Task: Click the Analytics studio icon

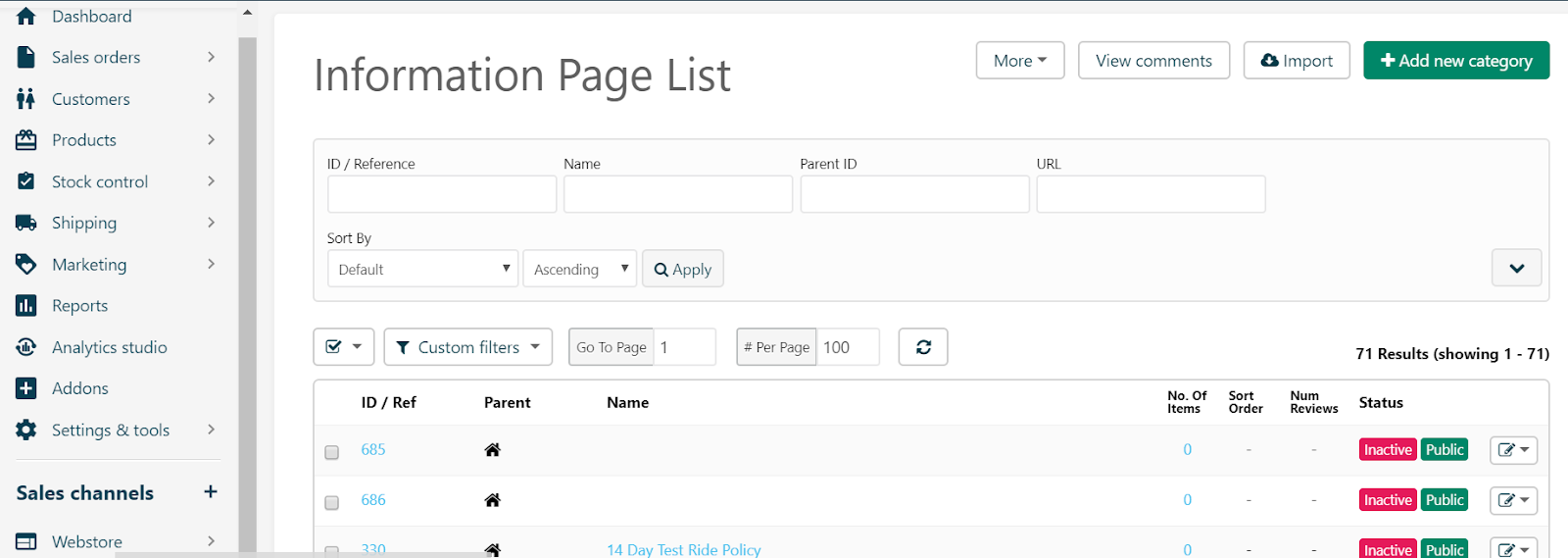Action: point(26,347)
